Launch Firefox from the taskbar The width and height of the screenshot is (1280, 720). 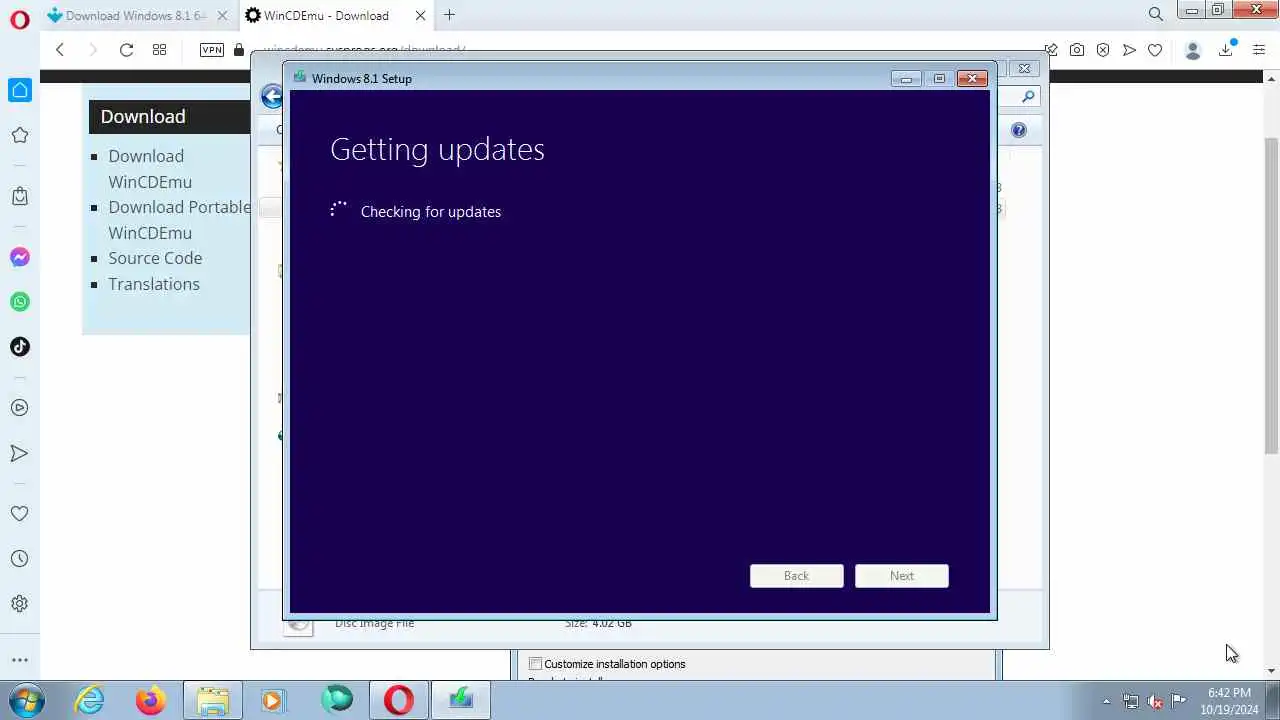[151, 700]
